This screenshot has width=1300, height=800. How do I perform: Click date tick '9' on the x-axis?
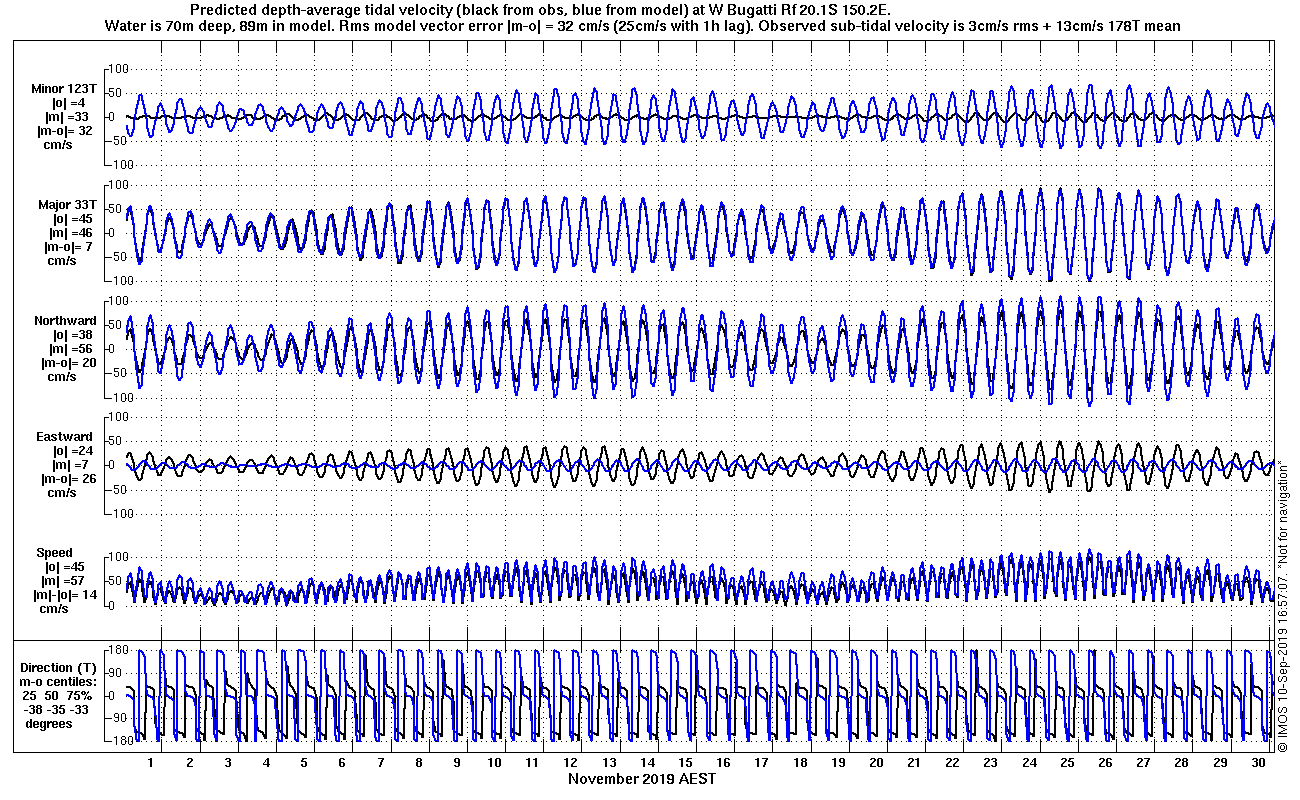pos(457,762)
